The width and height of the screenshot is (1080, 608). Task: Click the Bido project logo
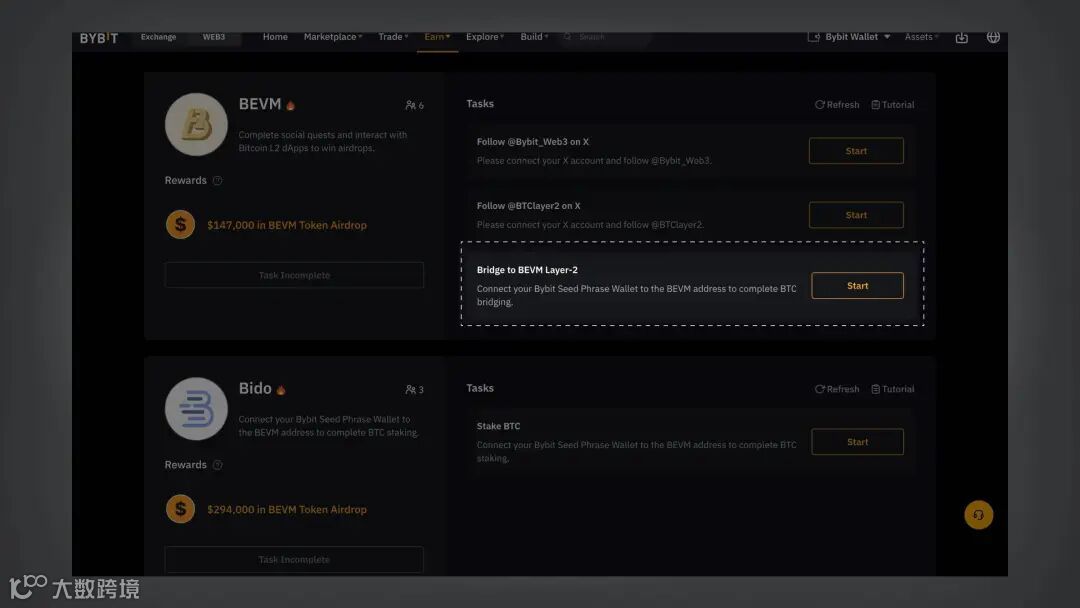pyautogui.click(x=196, y=409)
